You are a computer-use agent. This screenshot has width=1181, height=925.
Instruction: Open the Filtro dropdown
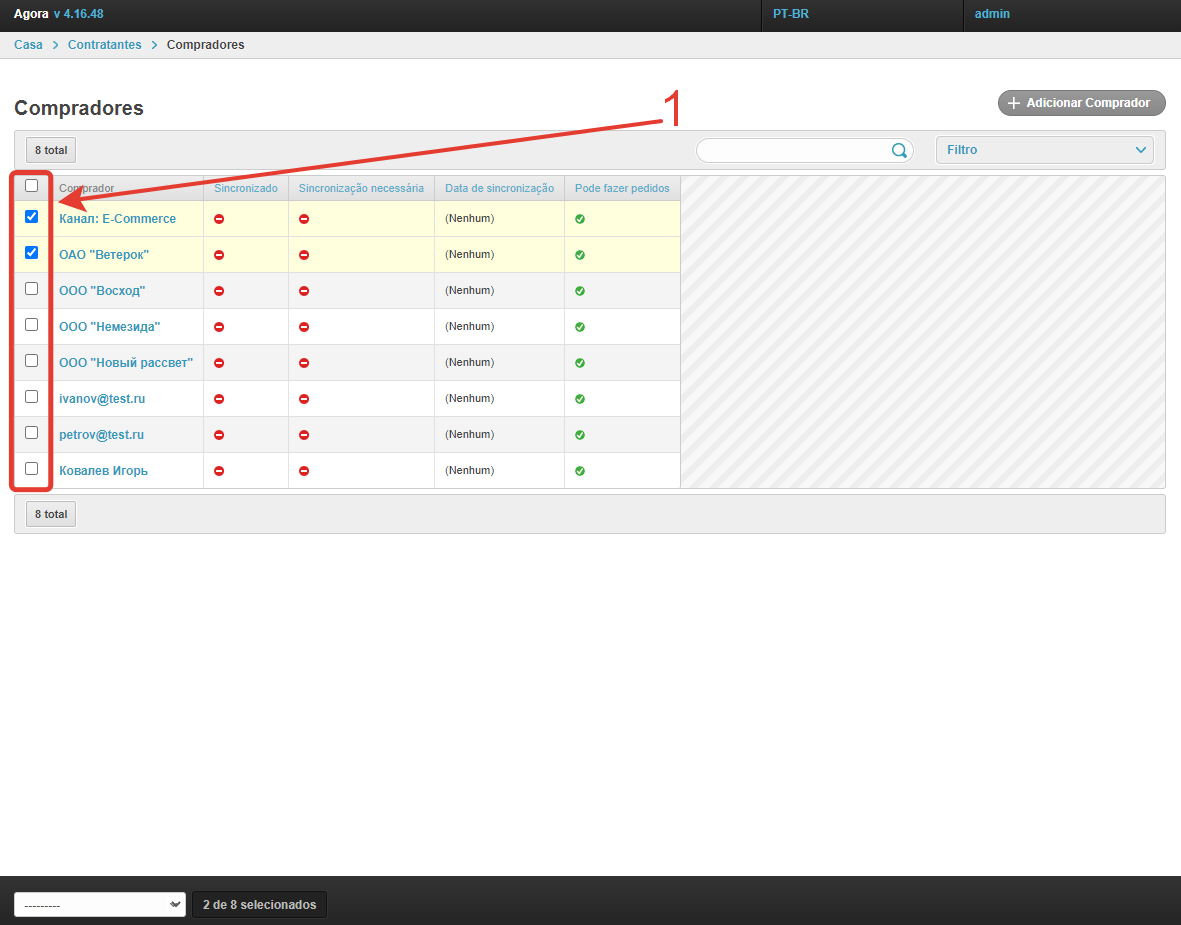tap(1044, 150)
